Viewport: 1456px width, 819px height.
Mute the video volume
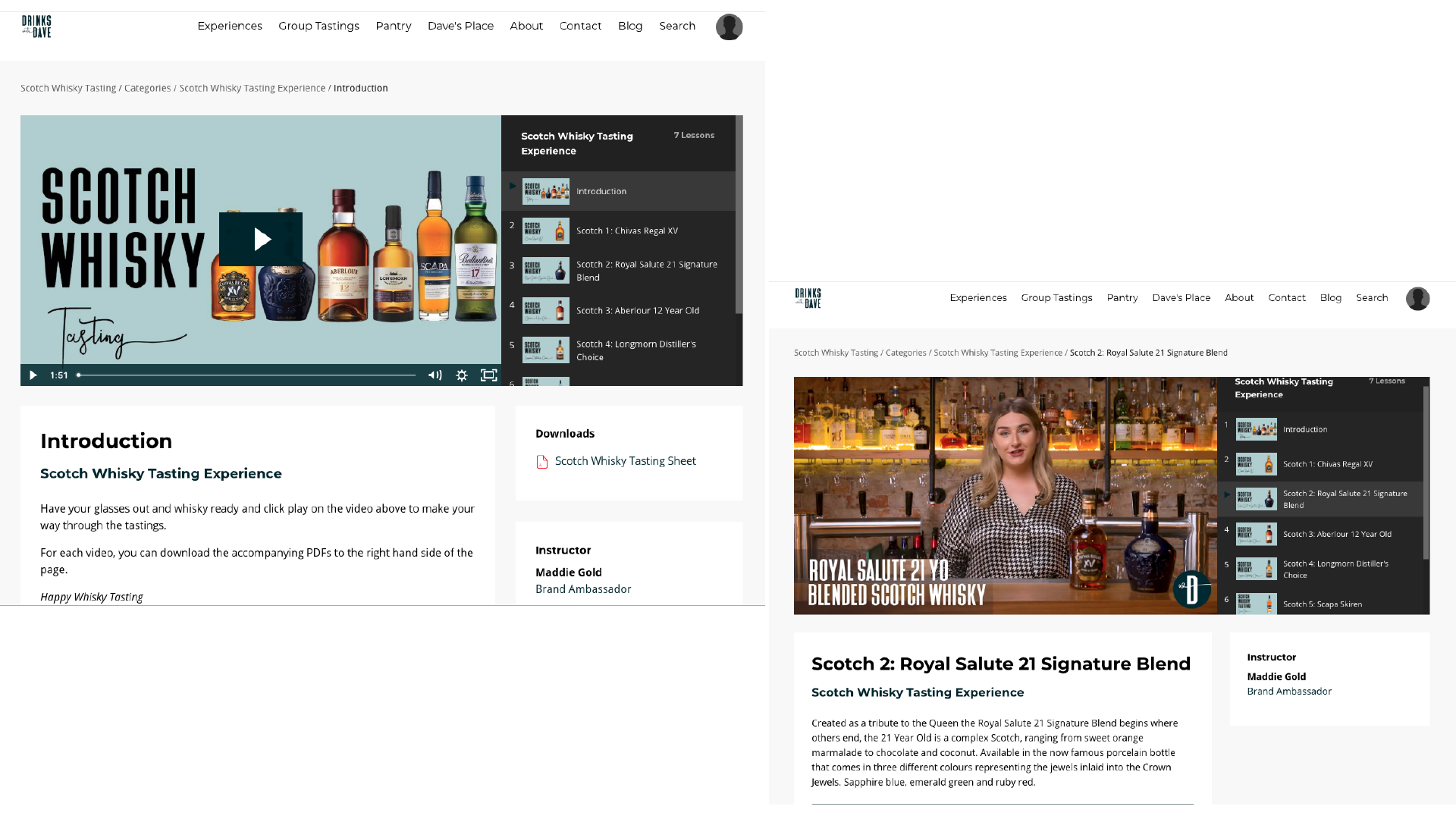[435, 375]
